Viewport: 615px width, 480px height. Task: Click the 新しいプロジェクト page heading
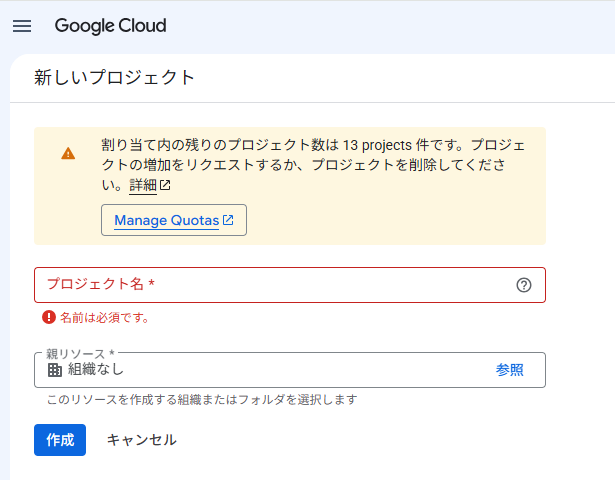coord(114,77)
